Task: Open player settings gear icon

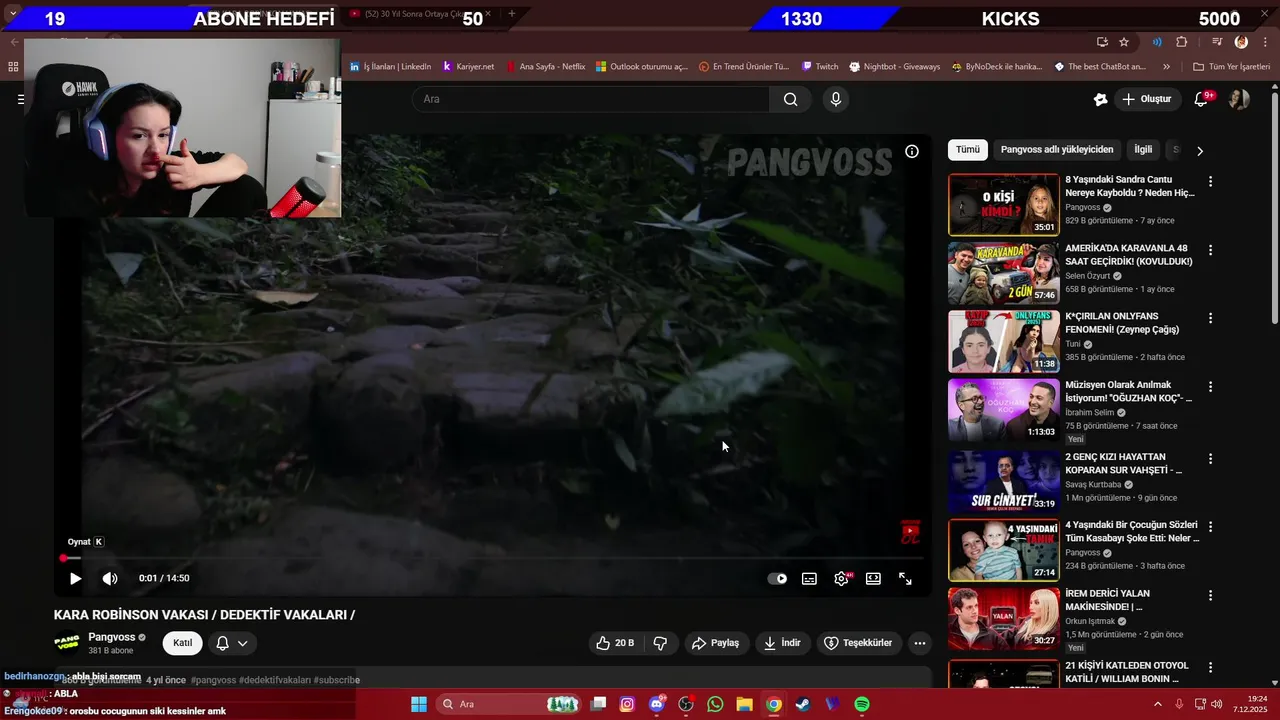Action: [x=841, y=578]
